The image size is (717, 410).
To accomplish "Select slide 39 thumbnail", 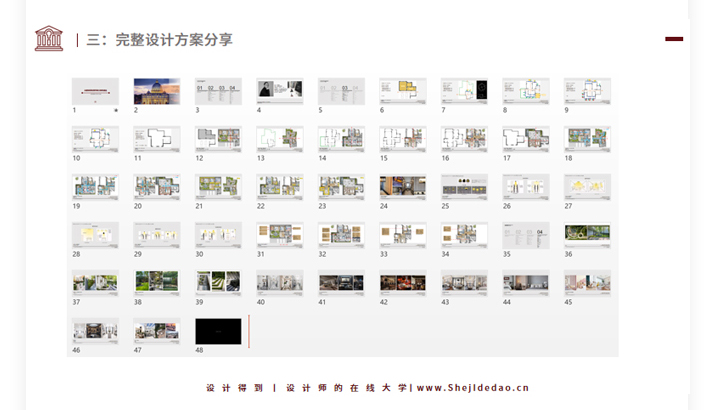I will click(218, 283).
